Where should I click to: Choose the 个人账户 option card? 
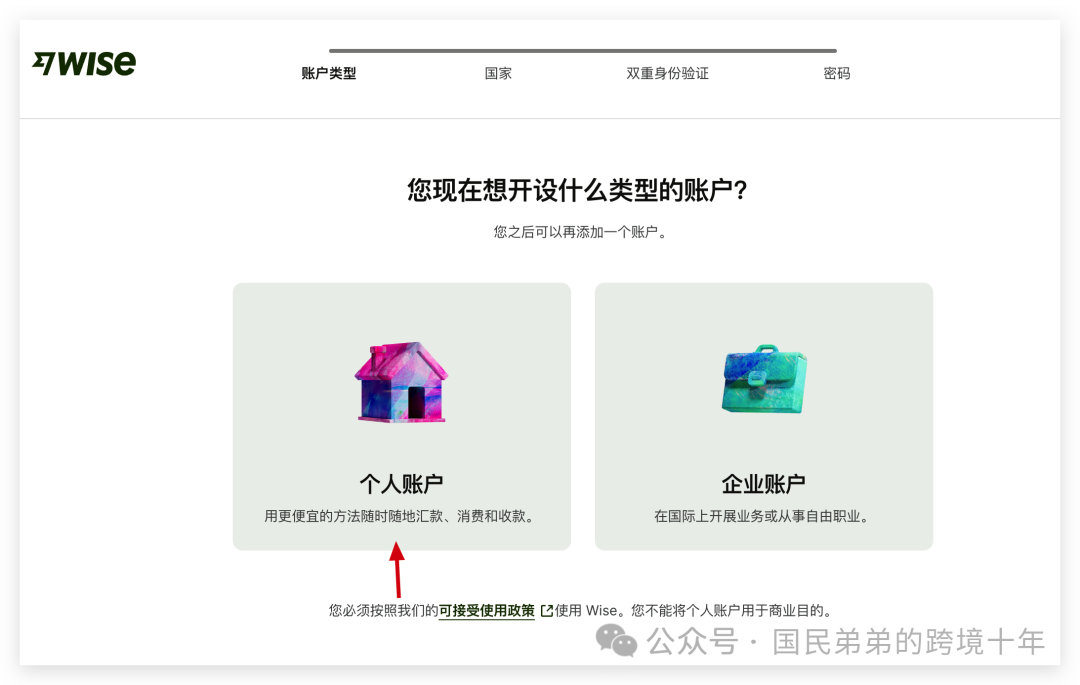(x=400, y=416)
